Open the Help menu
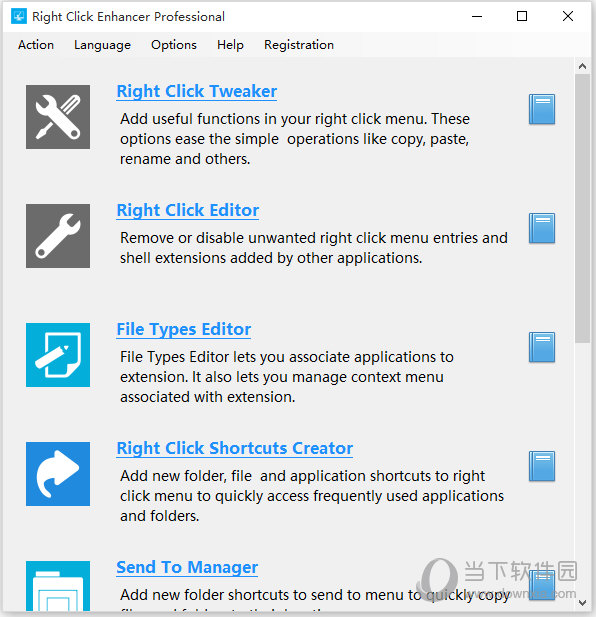This screenshot has height=617, width=596. 230,45
